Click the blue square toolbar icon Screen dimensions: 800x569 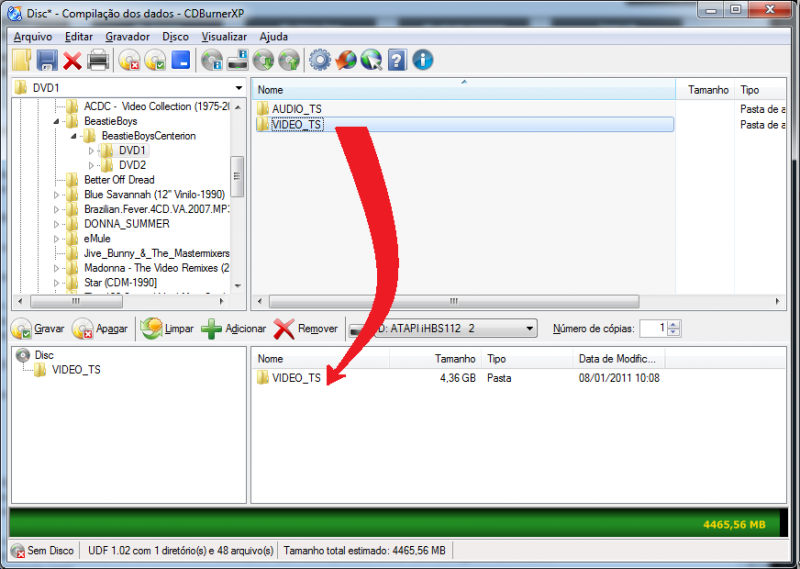coord(181,60)
